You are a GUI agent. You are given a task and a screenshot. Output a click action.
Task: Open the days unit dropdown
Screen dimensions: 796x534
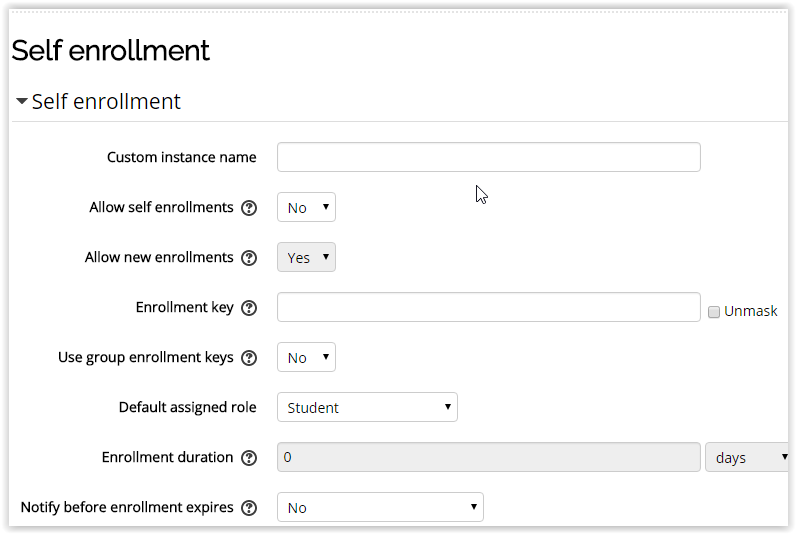747,457
